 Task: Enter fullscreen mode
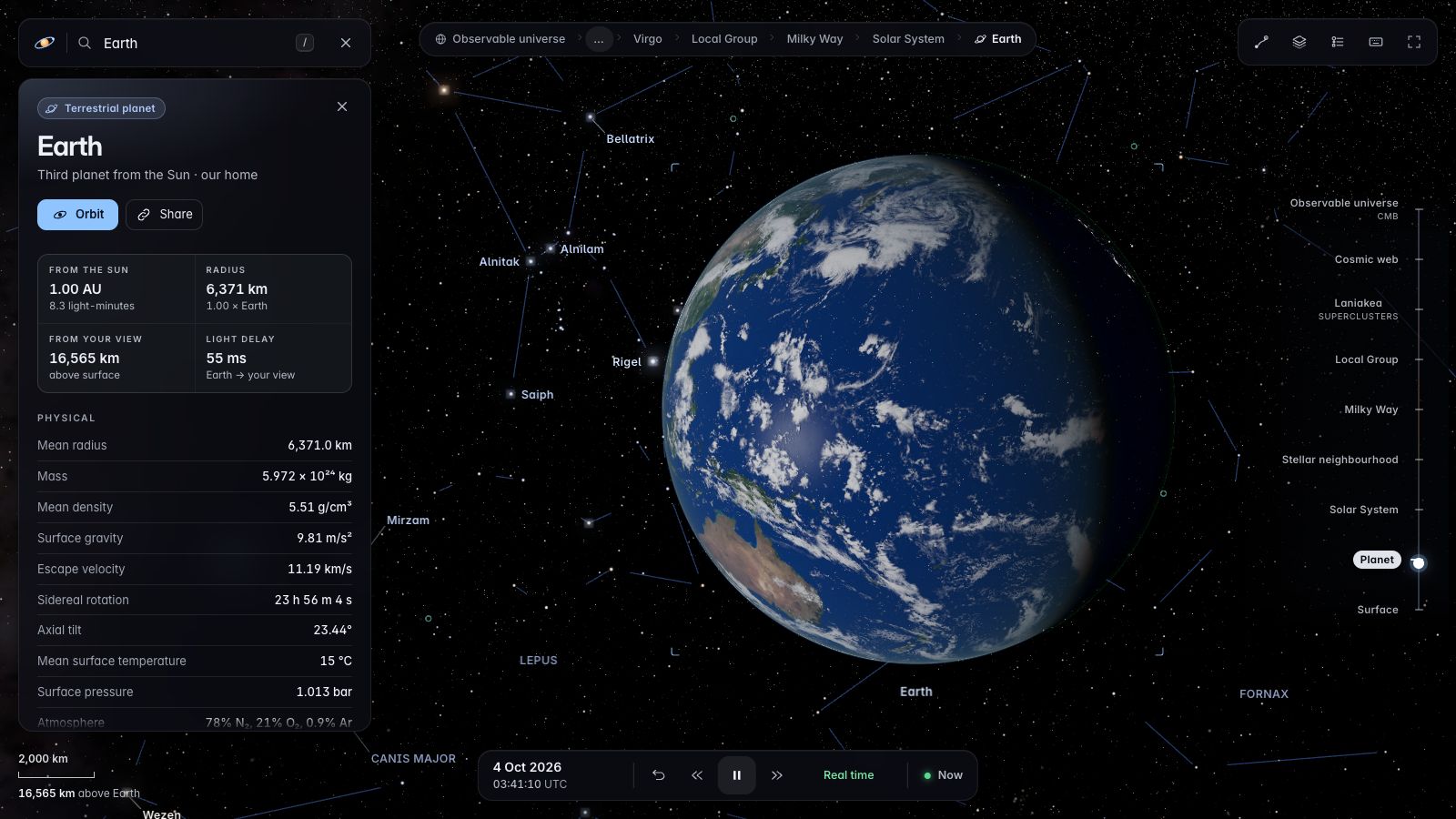(x=1414, y=42)
